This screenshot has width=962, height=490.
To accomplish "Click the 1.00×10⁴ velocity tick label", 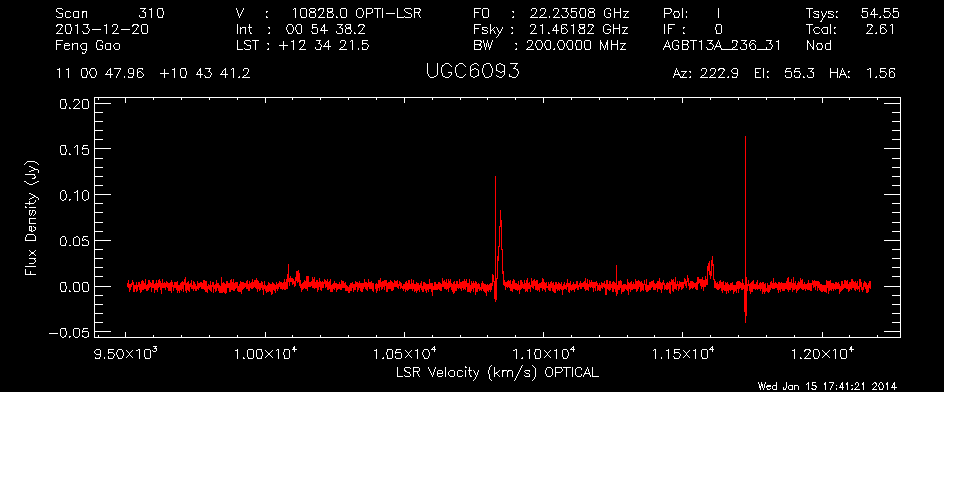I will click(x=265, y=354).
